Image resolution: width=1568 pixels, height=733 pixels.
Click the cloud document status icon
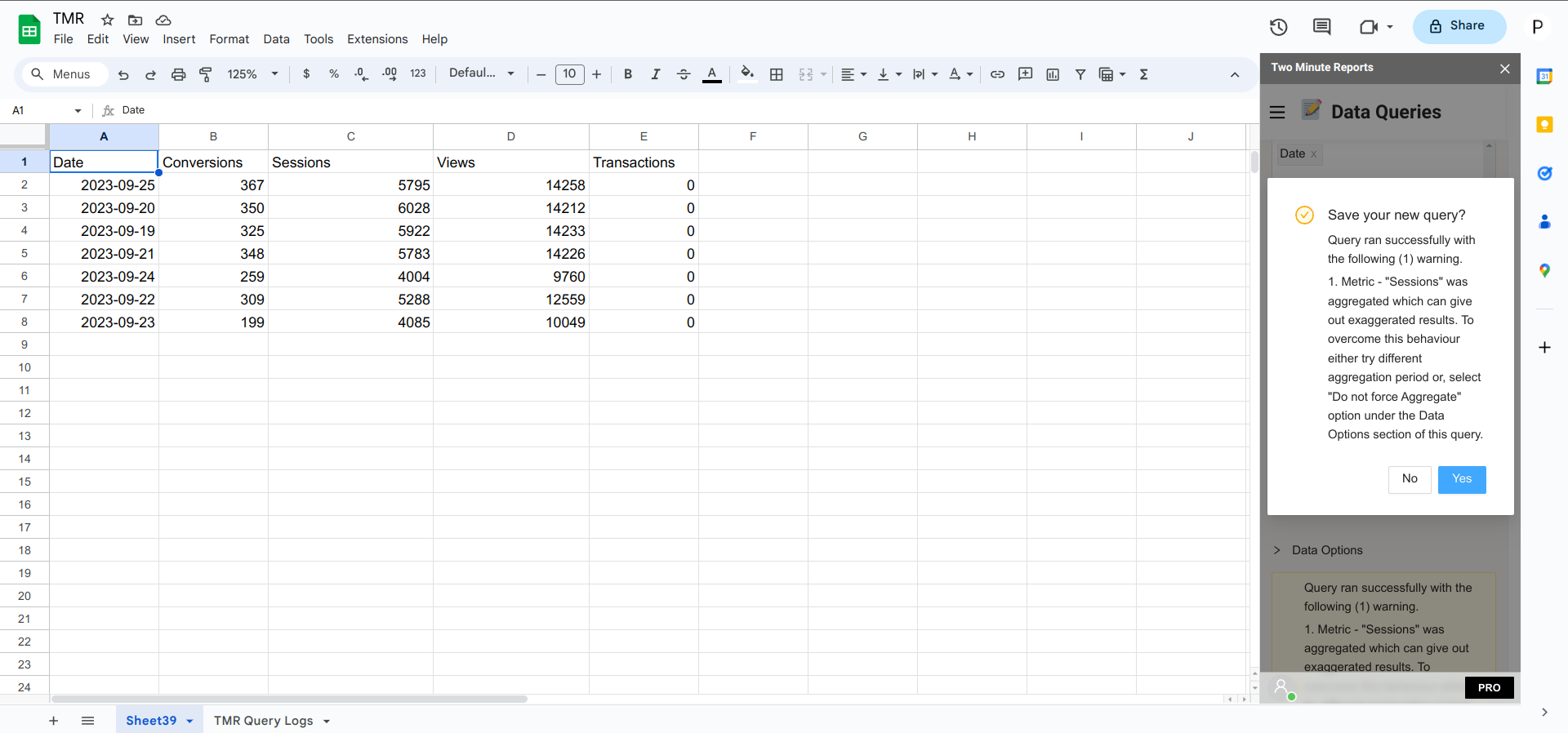pyautogui.click(x=163, y=20)
